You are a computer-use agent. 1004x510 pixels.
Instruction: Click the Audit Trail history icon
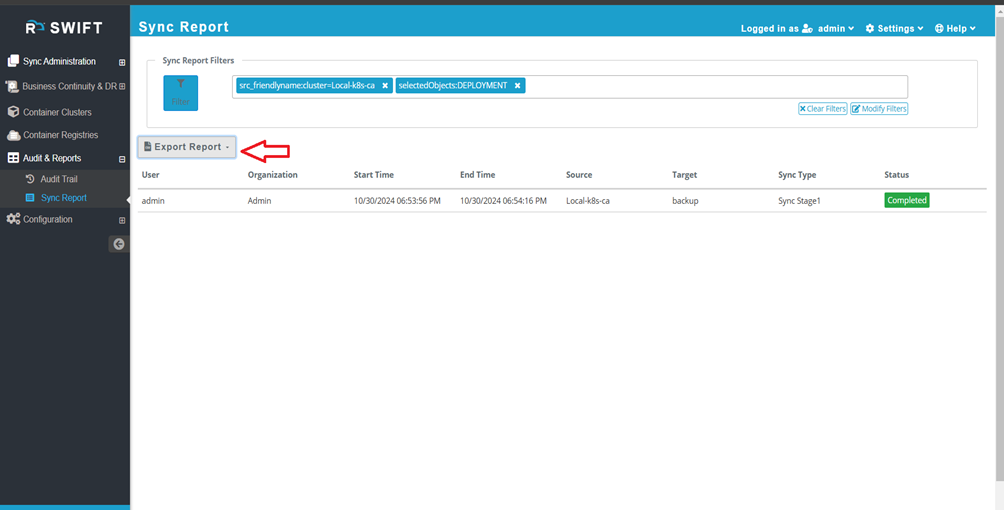point(29,179)
